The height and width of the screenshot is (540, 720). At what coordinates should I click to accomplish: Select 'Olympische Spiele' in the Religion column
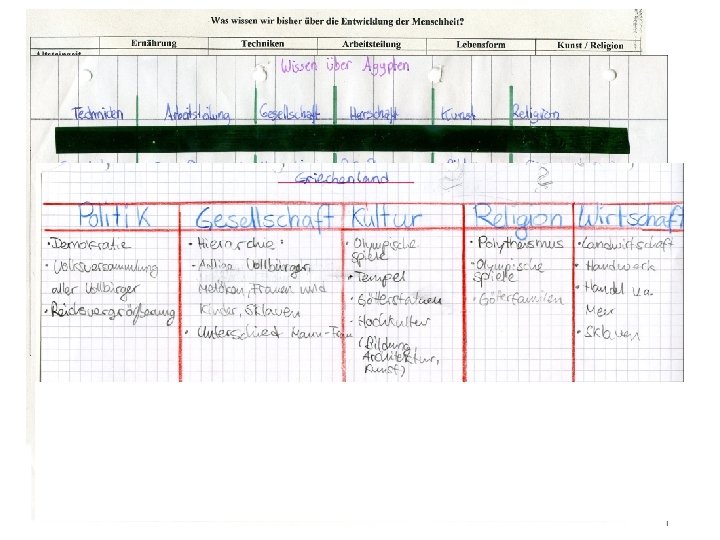508,271
